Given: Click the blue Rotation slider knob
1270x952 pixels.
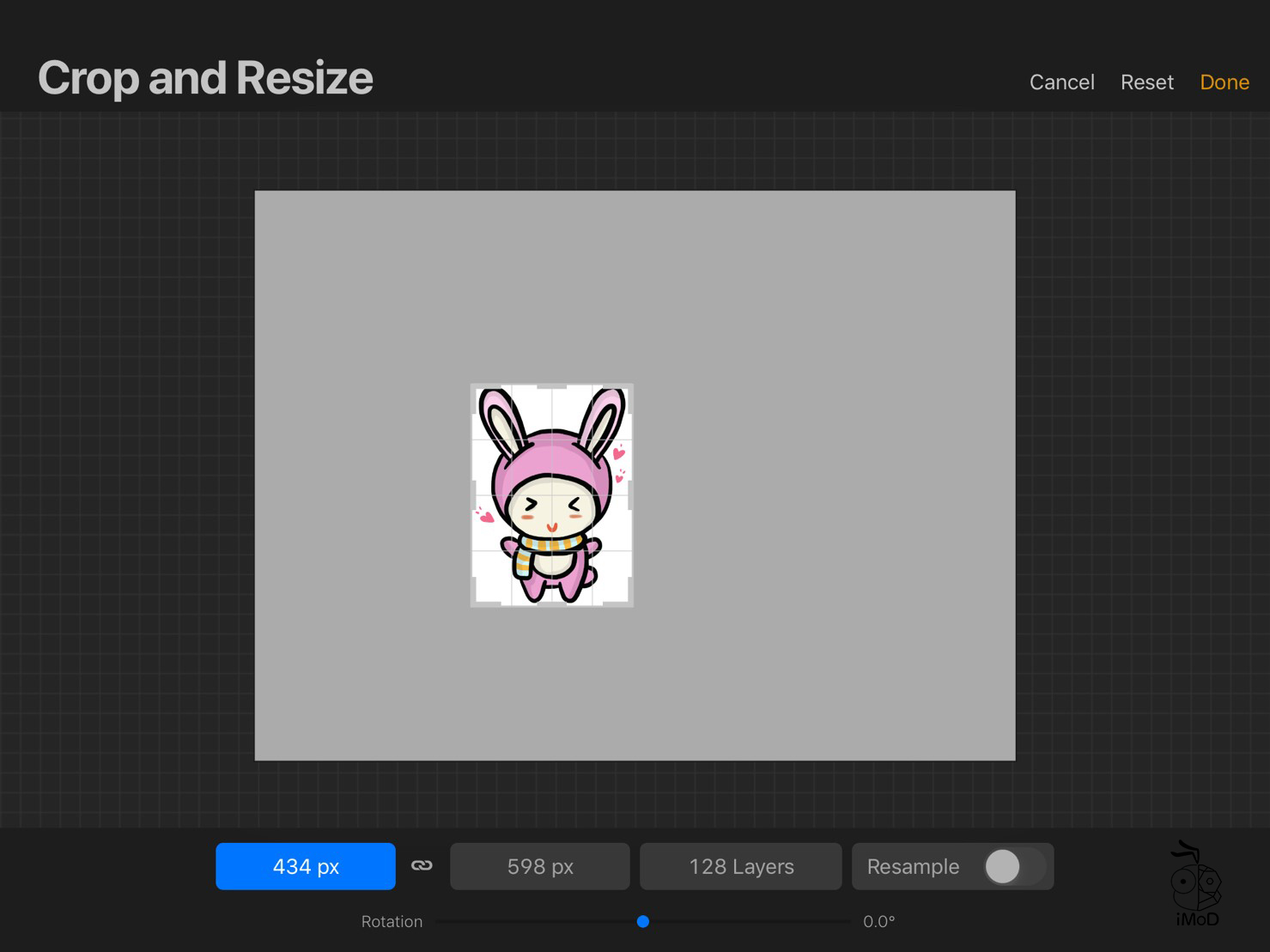Looking at the screenshot, I should (642, 921).
